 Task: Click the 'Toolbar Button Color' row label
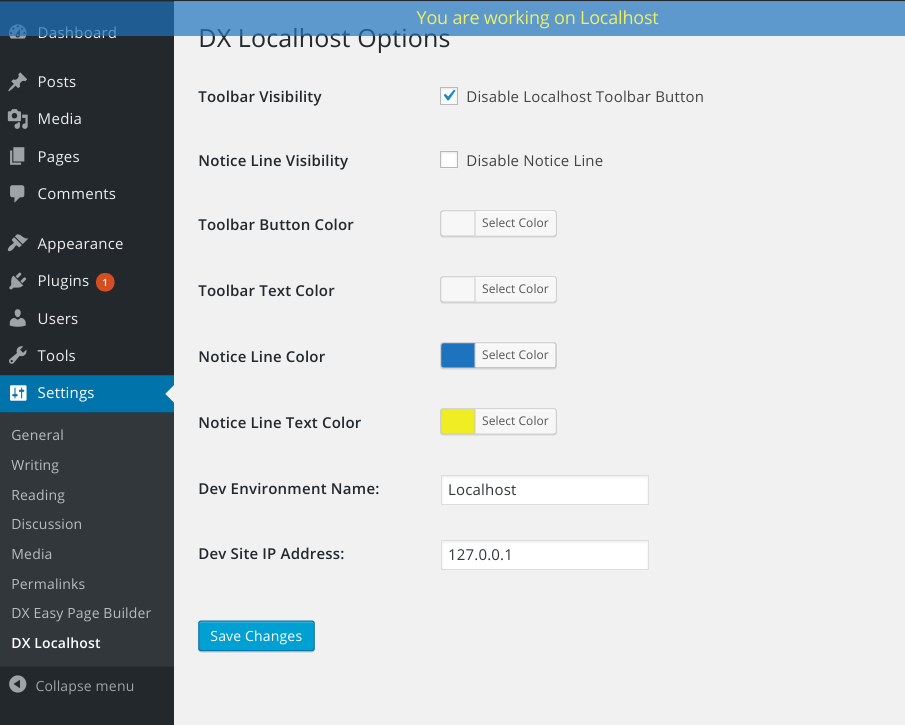[276, 225]
